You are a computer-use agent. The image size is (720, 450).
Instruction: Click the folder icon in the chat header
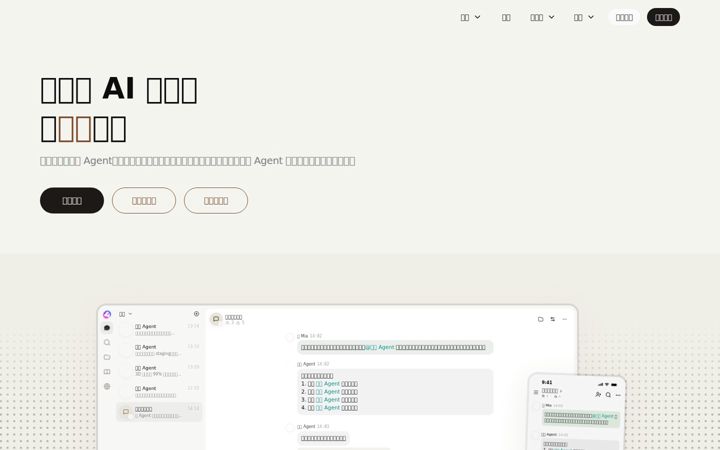click(x=540, y=319)
